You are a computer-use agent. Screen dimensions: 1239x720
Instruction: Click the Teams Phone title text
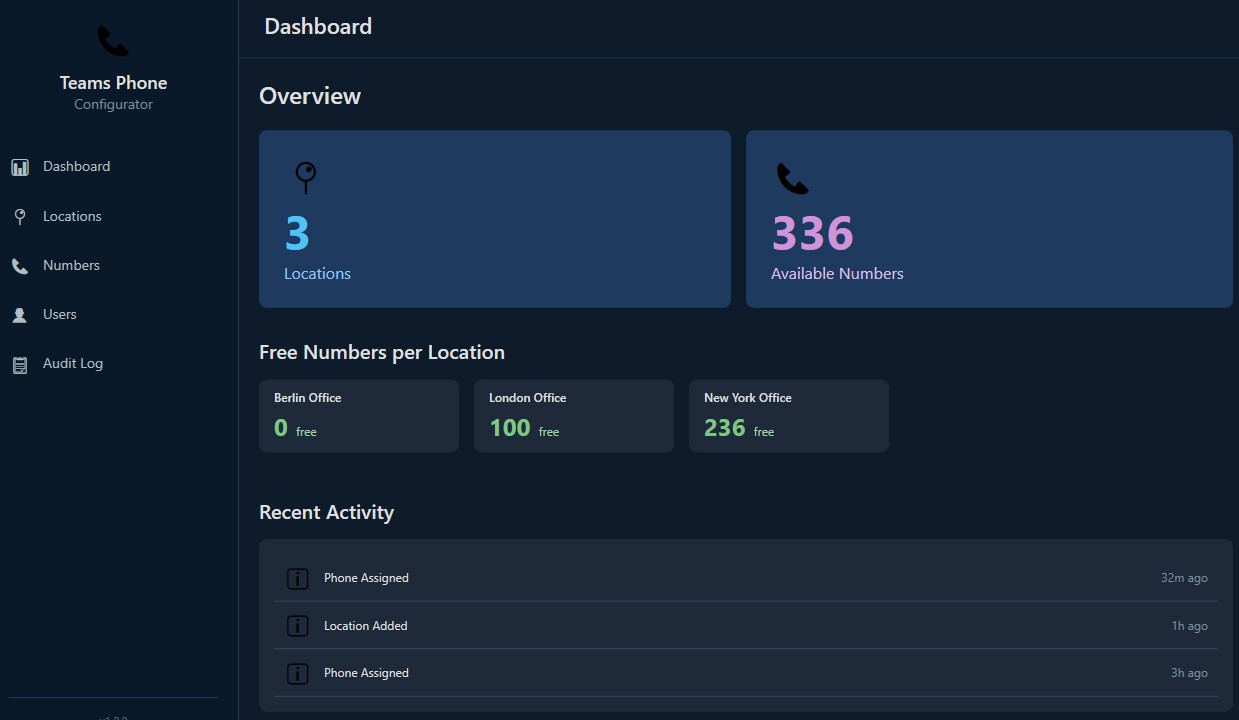pyautogui.click(x=113, y=83)
